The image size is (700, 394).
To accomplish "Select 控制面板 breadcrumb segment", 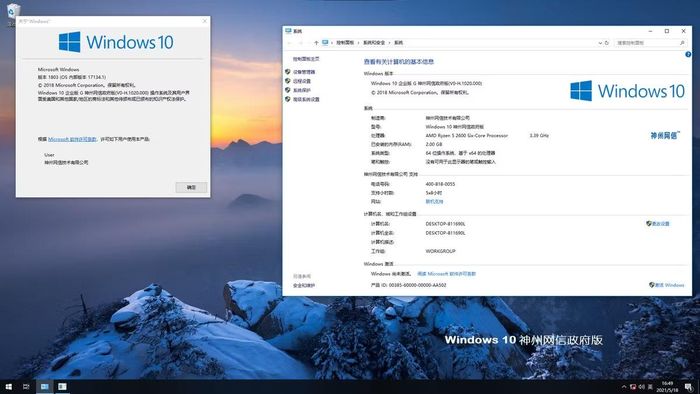I will pos(345,43).
